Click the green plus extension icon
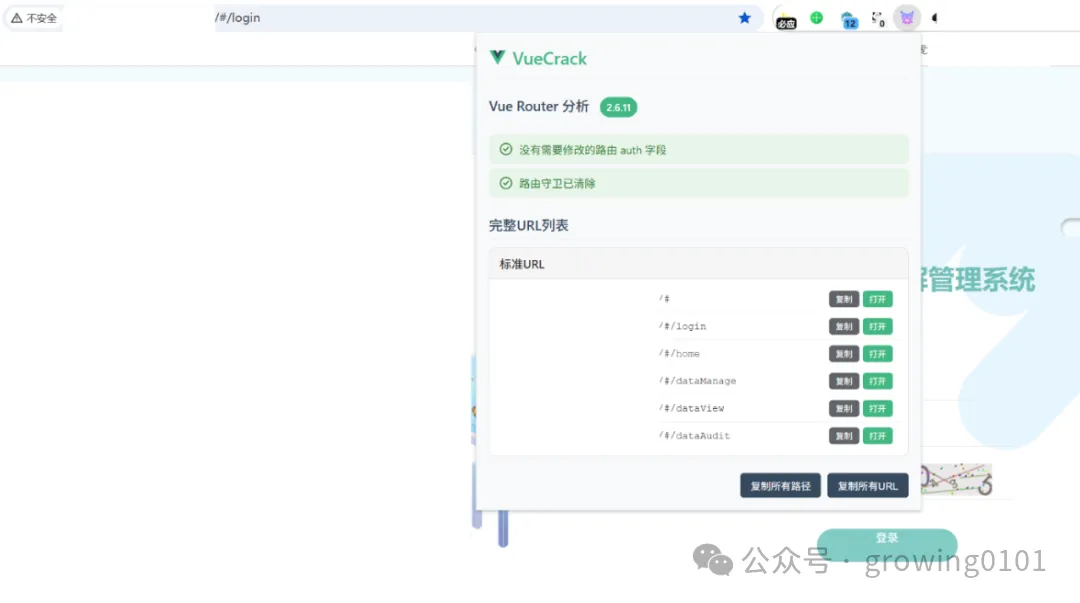 (x=816, y=17)
